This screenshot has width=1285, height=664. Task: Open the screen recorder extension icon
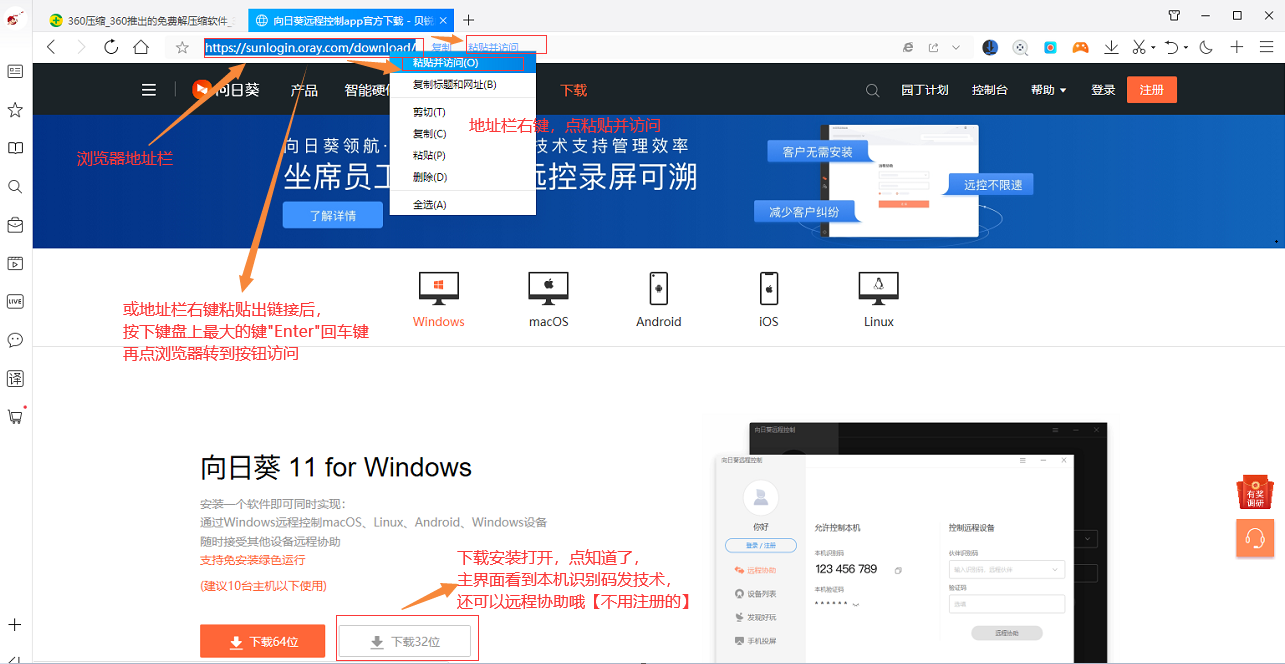point(1051,47)
